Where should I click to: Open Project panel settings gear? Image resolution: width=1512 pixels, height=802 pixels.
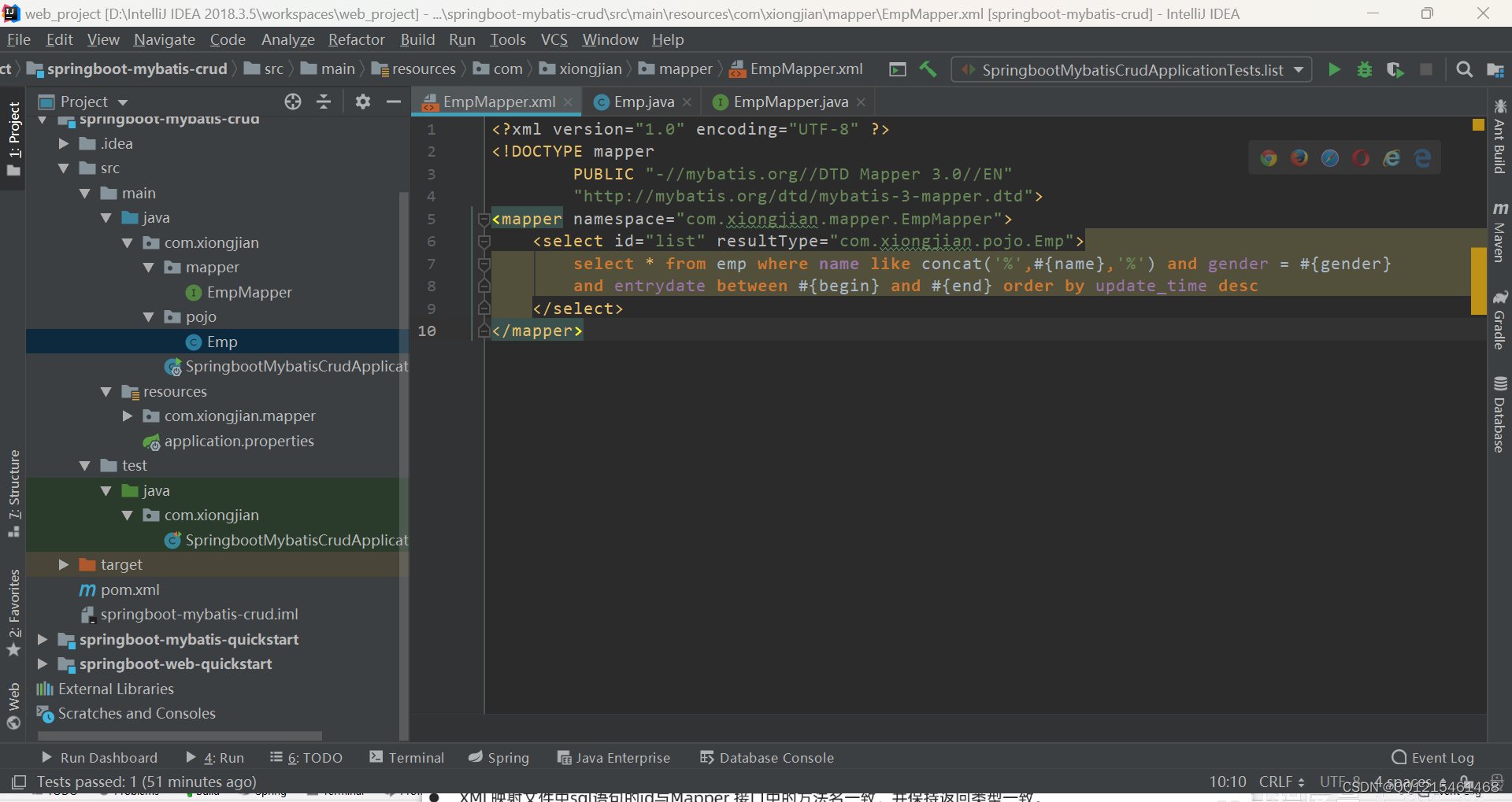[x=362, y=102]
